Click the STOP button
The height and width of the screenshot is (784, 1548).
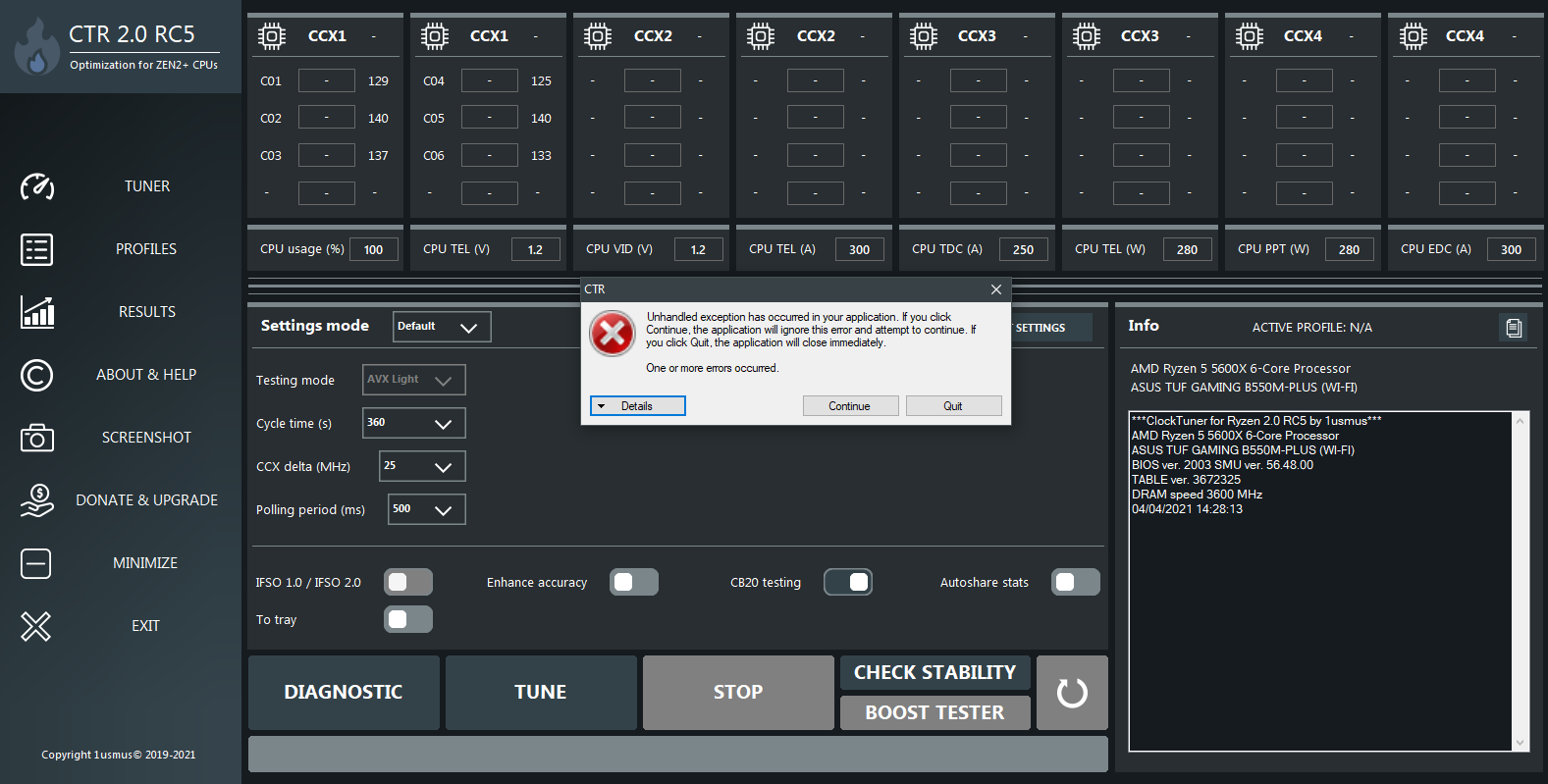coord(738,693)
